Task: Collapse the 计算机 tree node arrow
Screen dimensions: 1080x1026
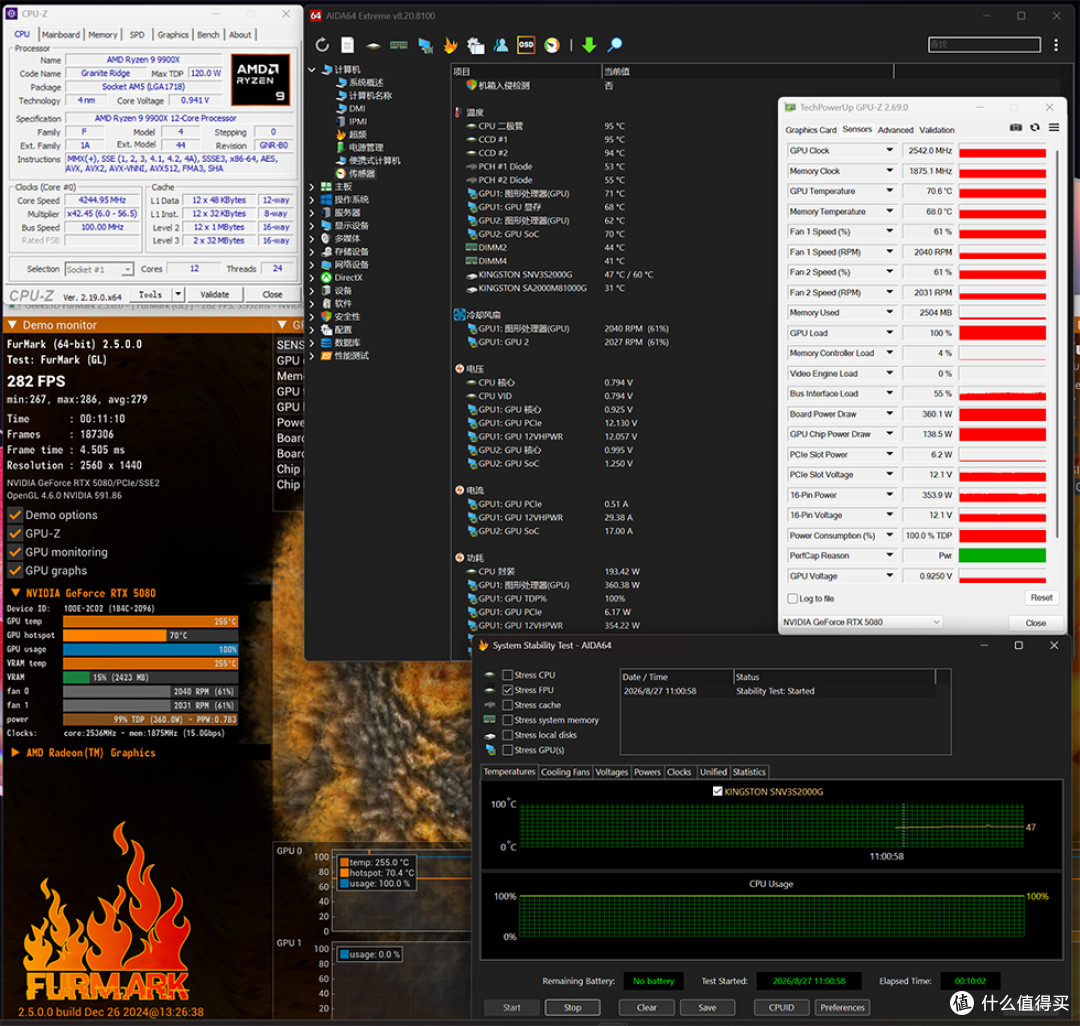Action: (311, 70)
